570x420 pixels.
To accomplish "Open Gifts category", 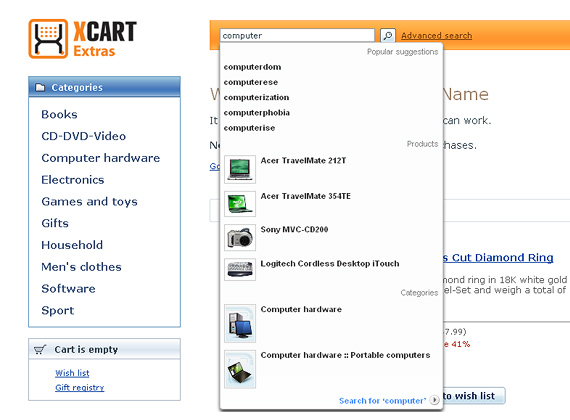I will (55, 223).
